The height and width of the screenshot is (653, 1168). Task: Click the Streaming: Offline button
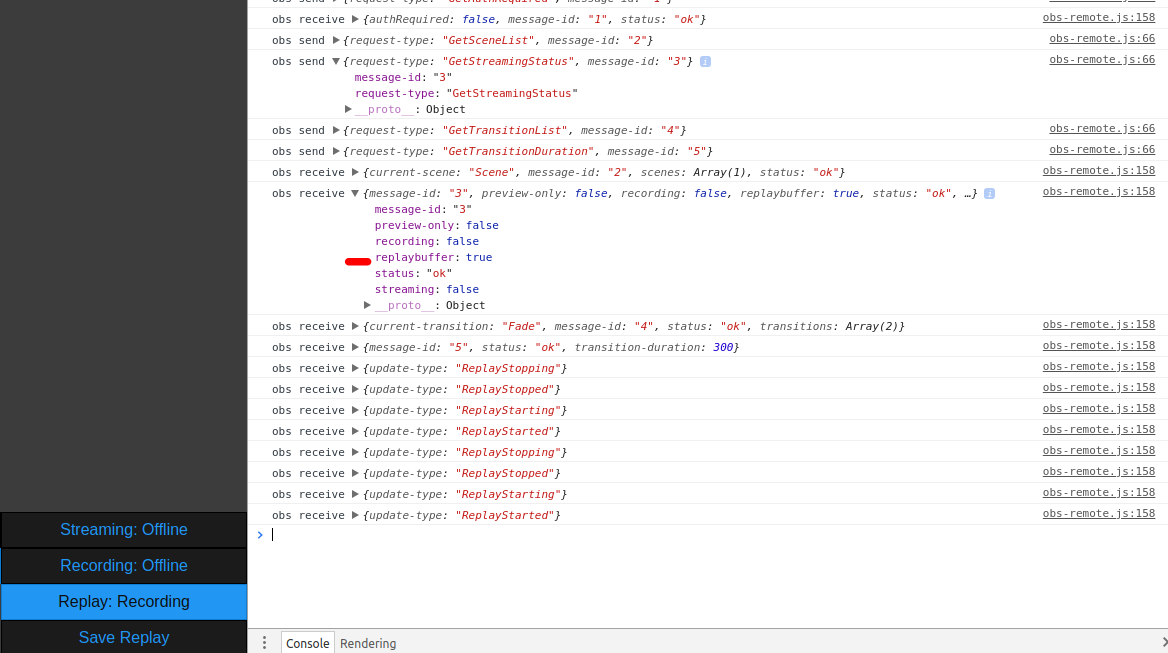123,529
